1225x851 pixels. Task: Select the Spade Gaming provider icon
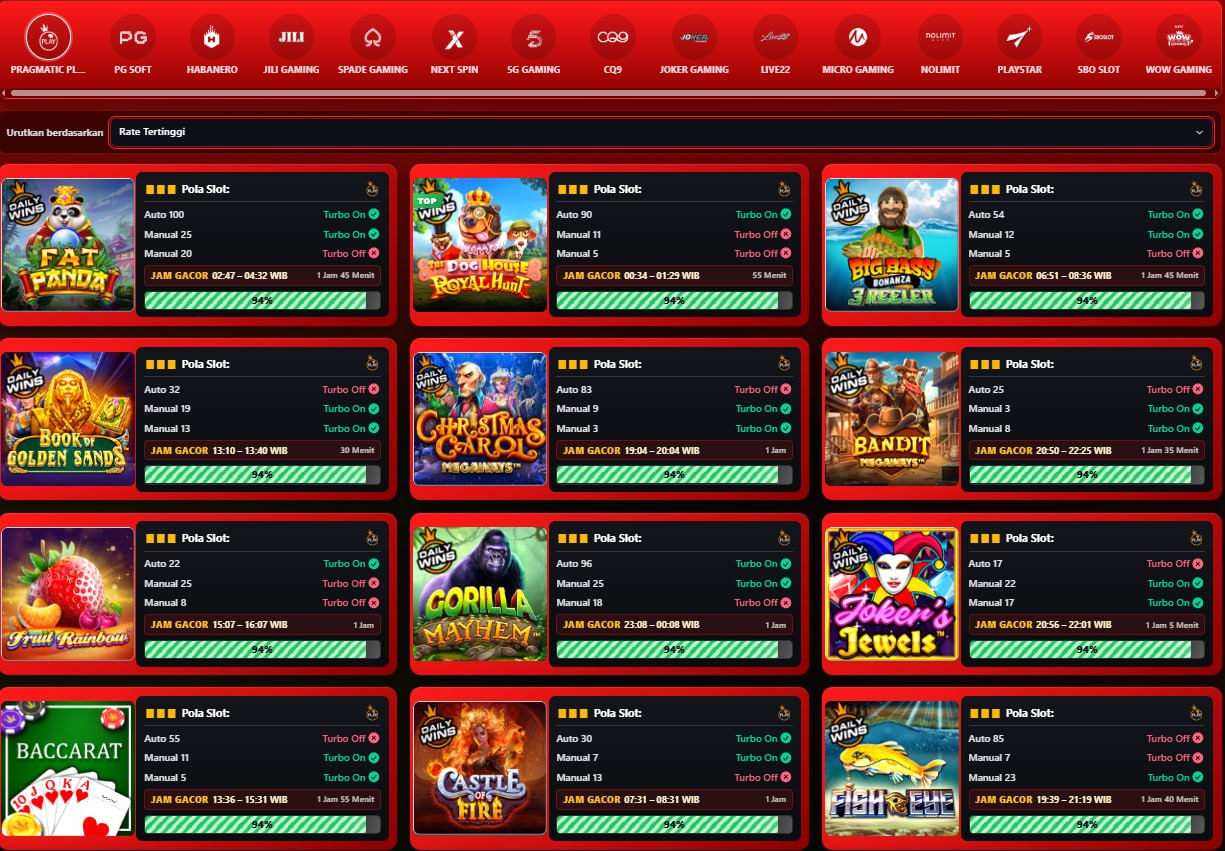click(x=373, y=38)
